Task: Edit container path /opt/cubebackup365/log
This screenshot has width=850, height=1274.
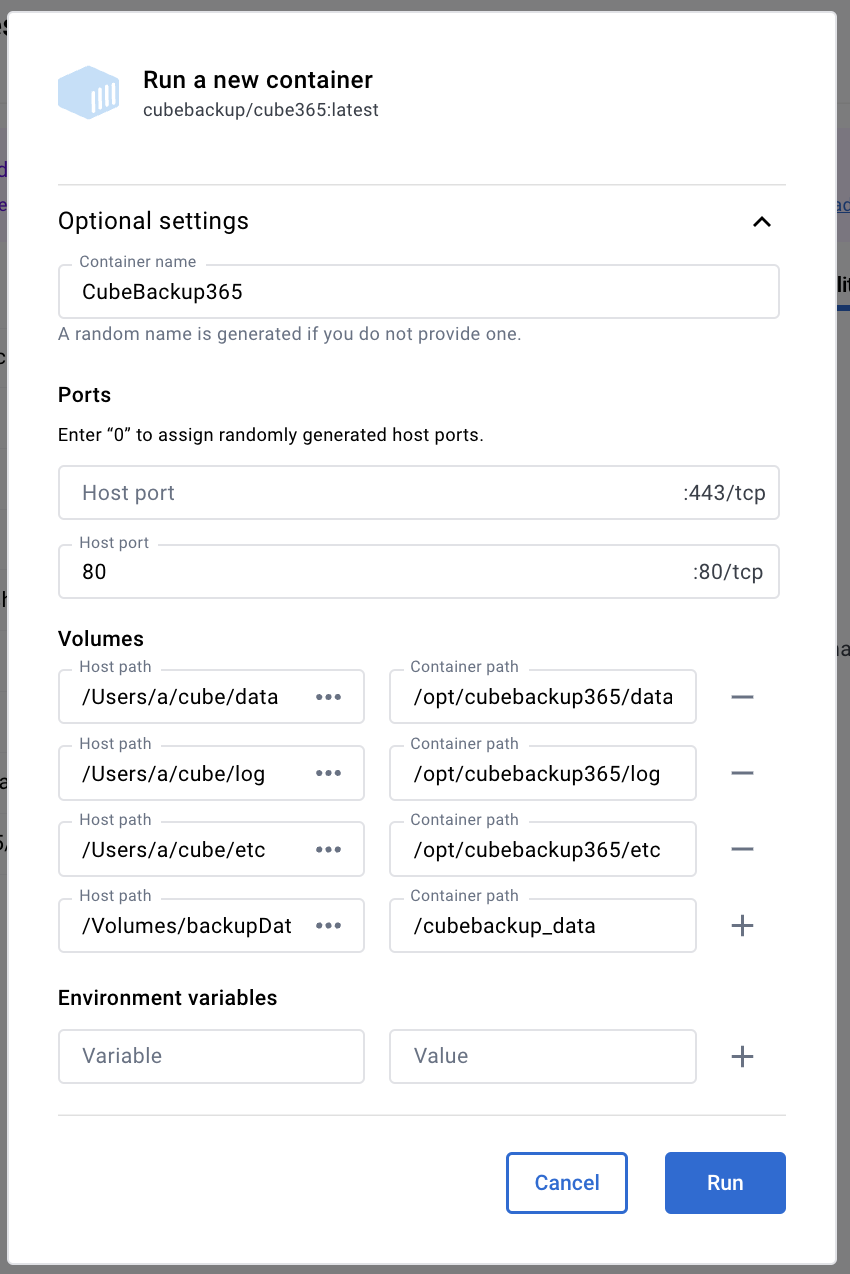Action: click(x=543, y=773)
